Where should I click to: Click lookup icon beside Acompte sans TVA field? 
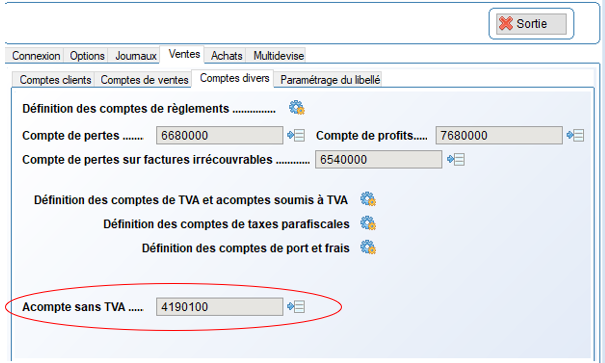point(296,307)
